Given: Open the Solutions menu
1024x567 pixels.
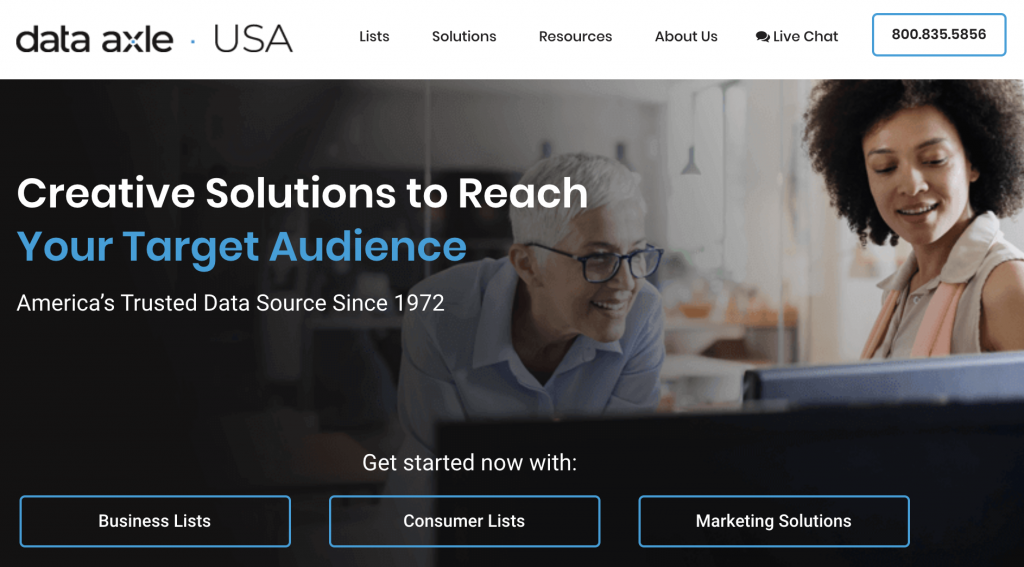Looking at the screenshot, I should tap(464, 37).
